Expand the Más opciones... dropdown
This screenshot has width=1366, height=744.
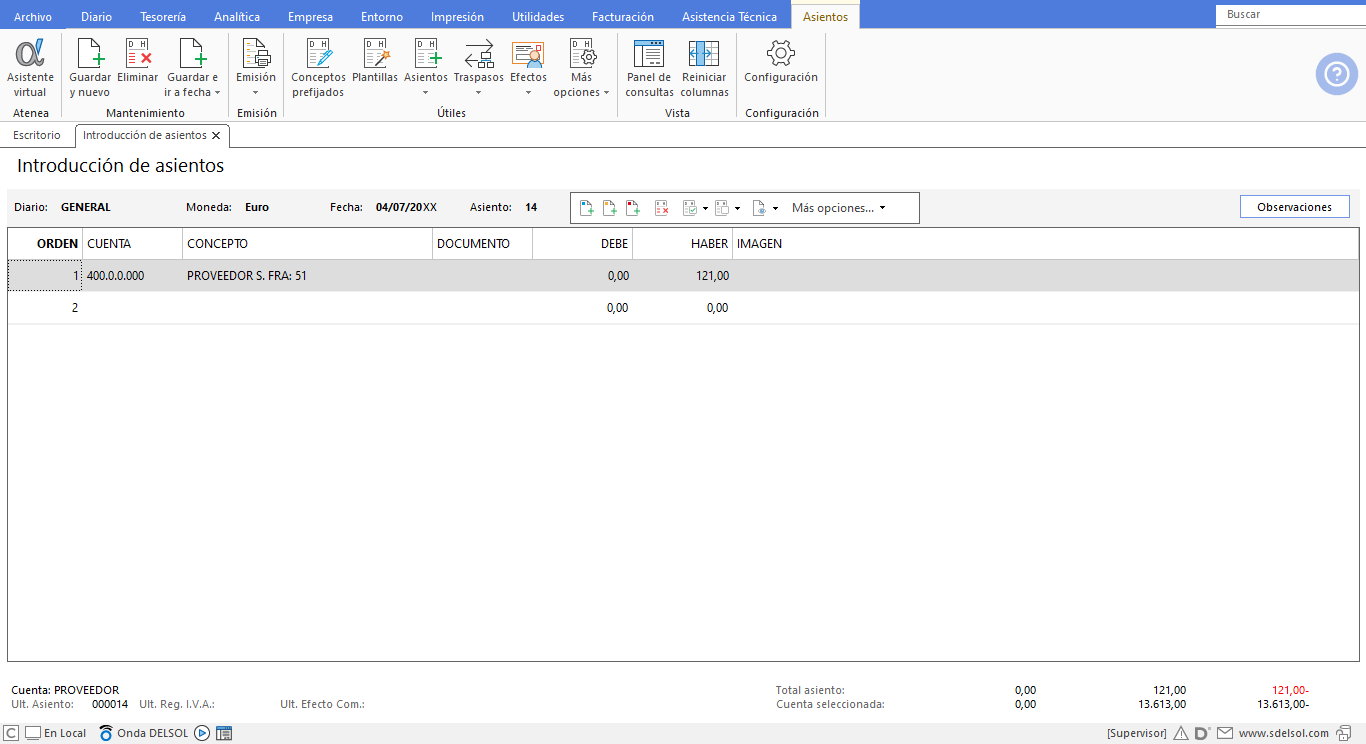pos(838,208)
